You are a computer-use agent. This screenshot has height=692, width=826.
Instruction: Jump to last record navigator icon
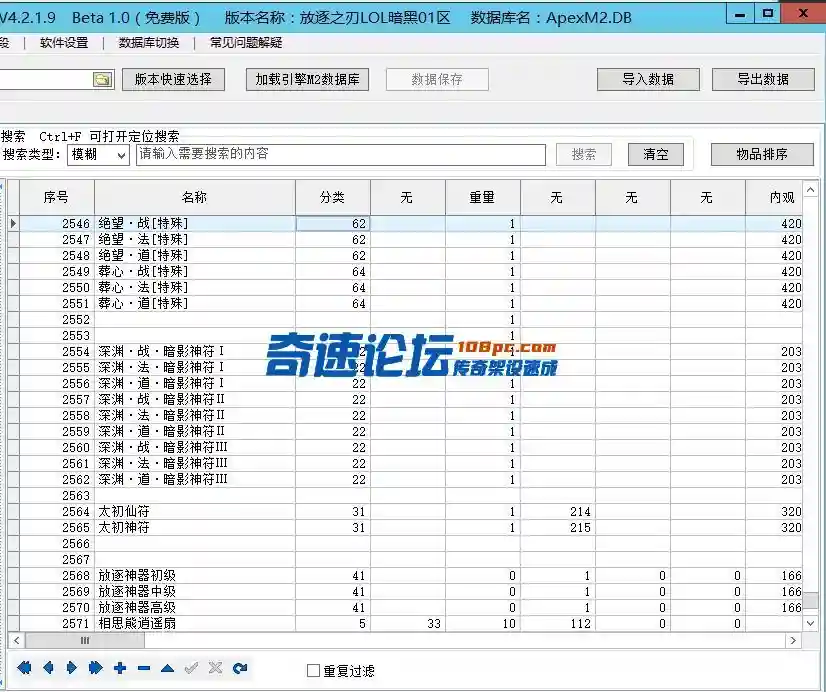95,668
